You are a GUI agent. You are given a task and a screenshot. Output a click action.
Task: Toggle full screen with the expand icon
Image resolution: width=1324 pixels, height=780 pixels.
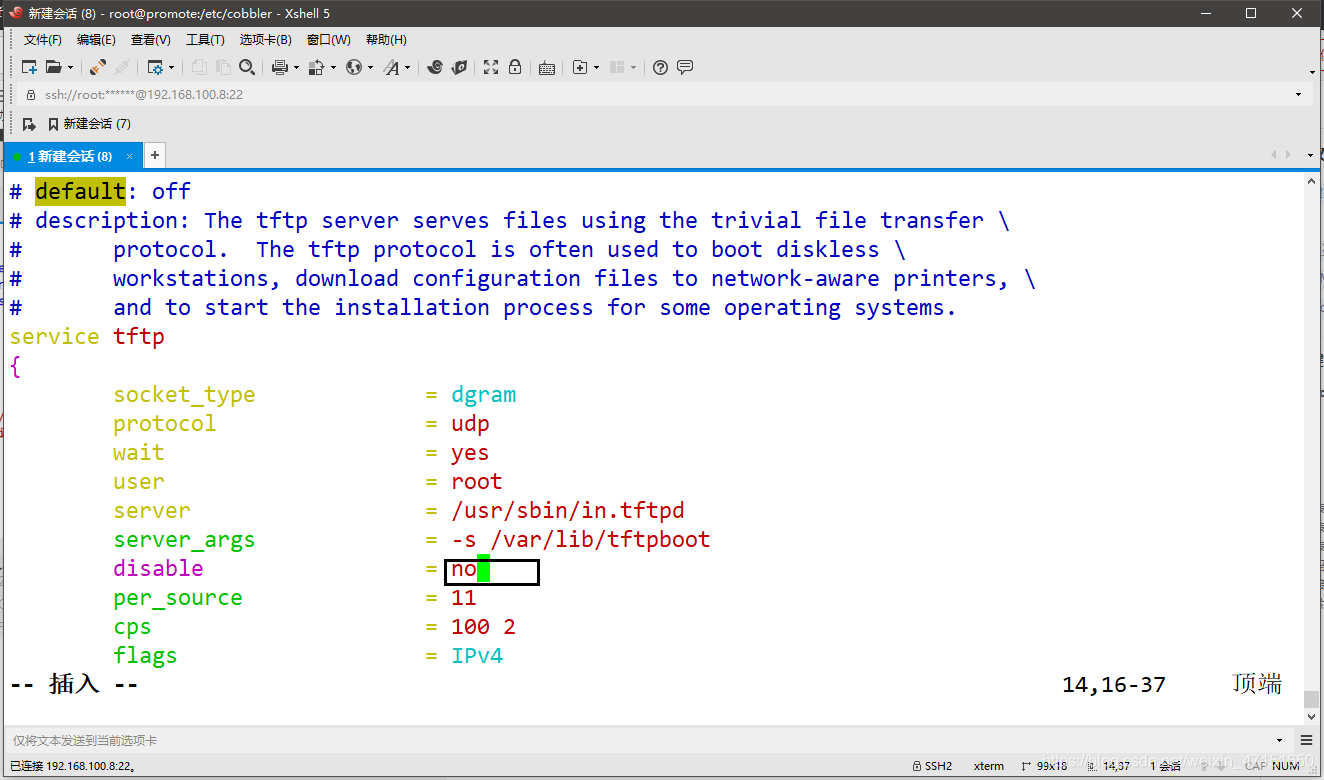491,67
